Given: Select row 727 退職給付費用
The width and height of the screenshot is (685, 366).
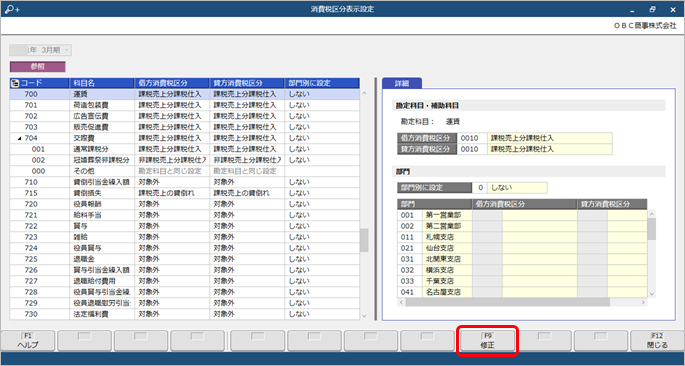Looking at the screenshot, I should pos(185,281).
